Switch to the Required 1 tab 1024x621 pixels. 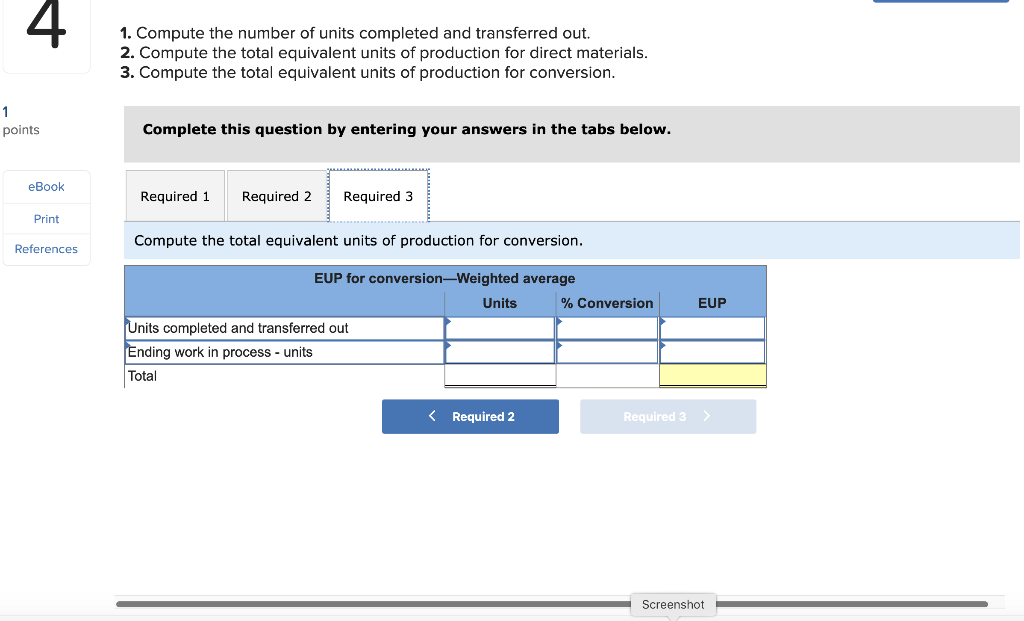(x=175, y=196)
